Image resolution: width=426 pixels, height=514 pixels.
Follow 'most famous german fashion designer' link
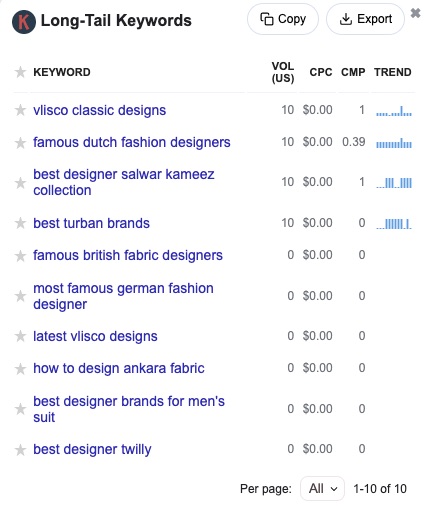pos(123,296)
